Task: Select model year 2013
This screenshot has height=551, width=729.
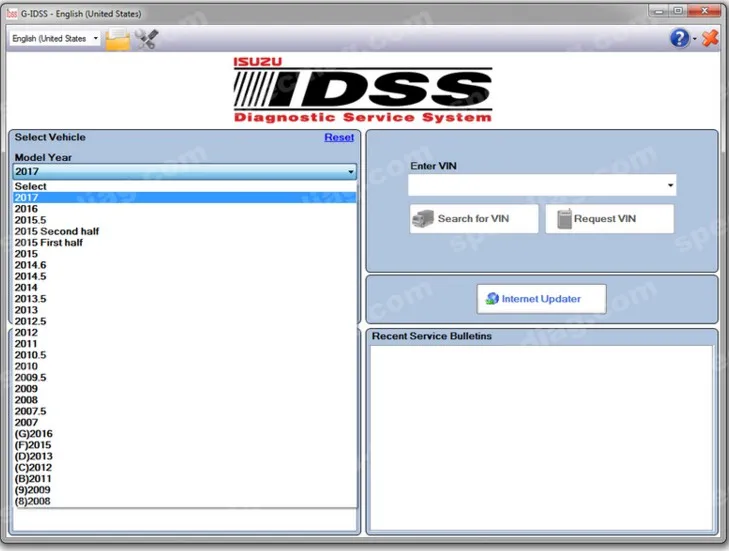Action: pyautogui.click(x=185, y=310)
